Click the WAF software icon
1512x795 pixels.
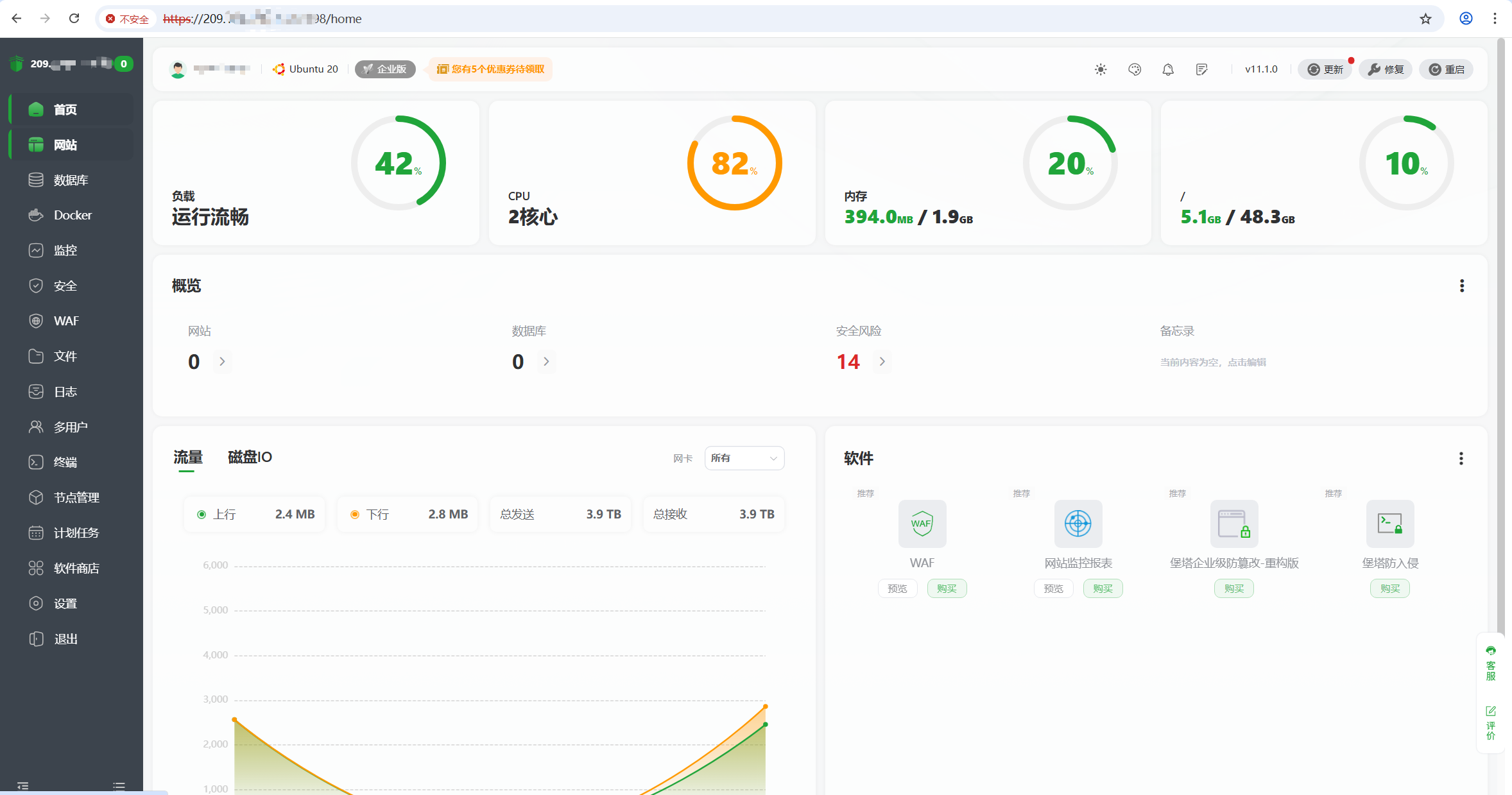point(922,524)
